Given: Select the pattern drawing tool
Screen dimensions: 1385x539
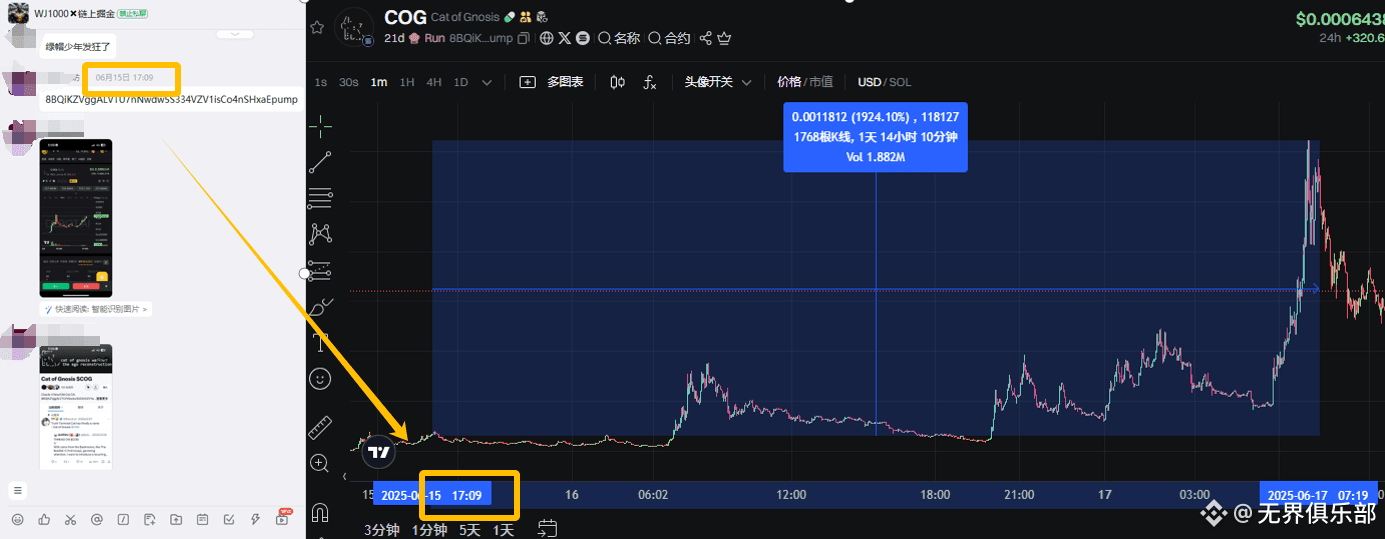Looking at the screenshot, I should point(320,233).
